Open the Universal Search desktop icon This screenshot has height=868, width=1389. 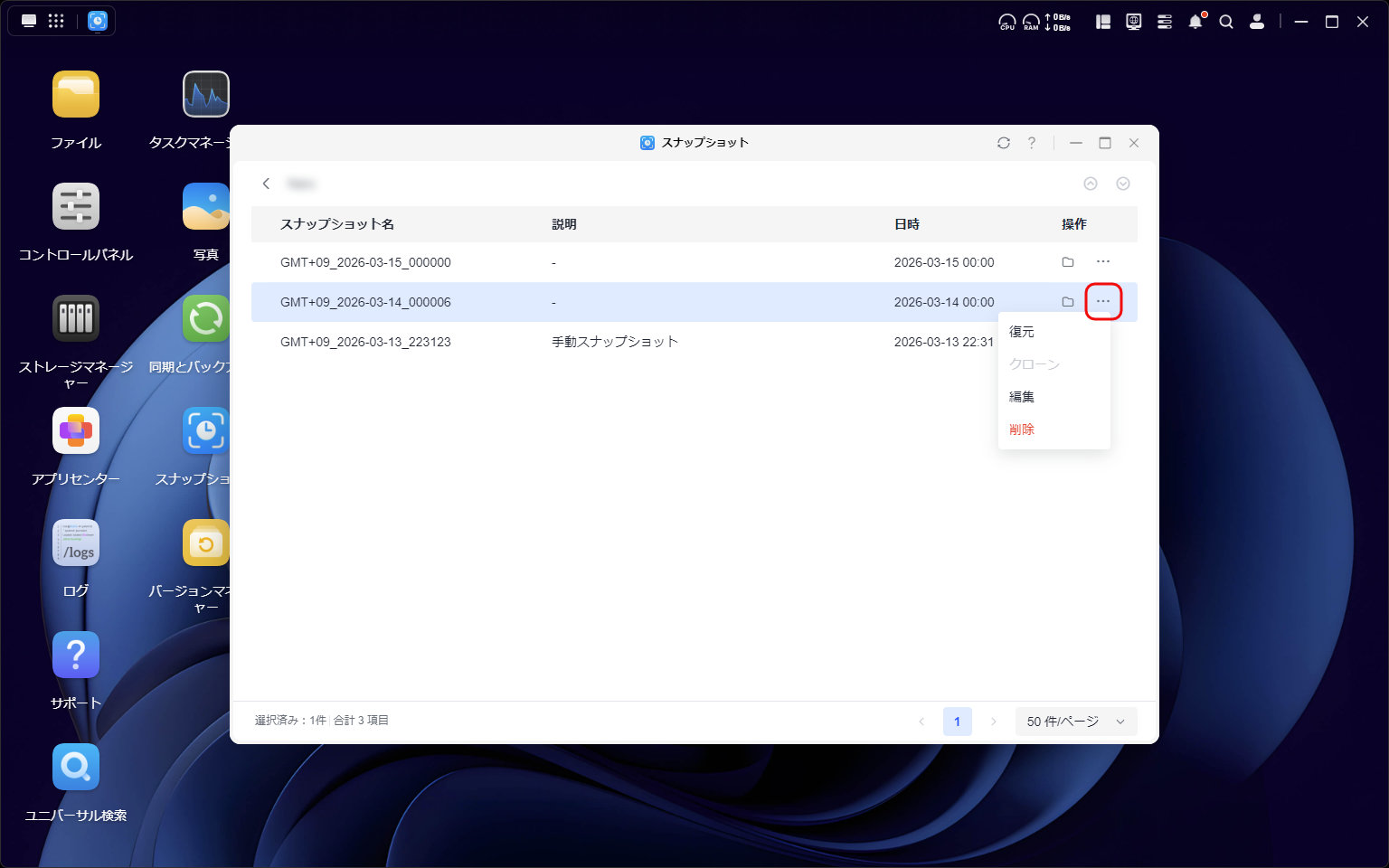tap(76, 768)
